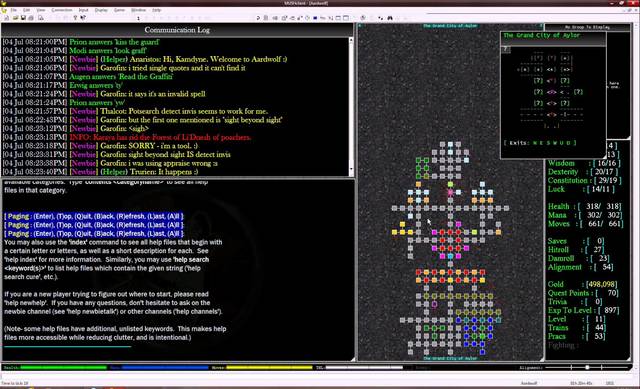Click the Alignment 54 stat line
The image size is (640, 389).
click(x=581, y=267)
